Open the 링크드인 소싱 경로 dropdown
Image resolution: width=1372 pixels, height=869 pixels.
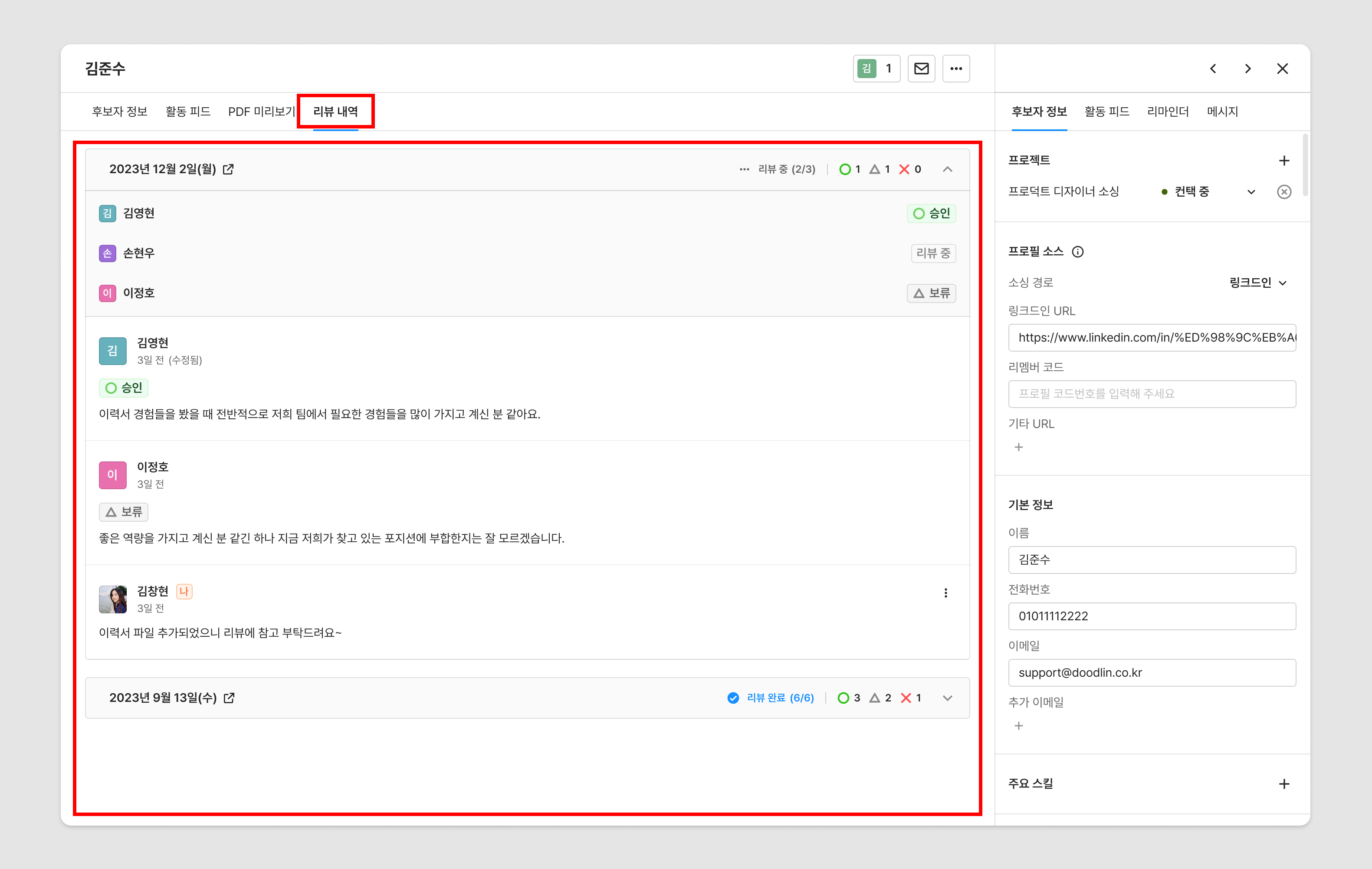(1258, 283)
